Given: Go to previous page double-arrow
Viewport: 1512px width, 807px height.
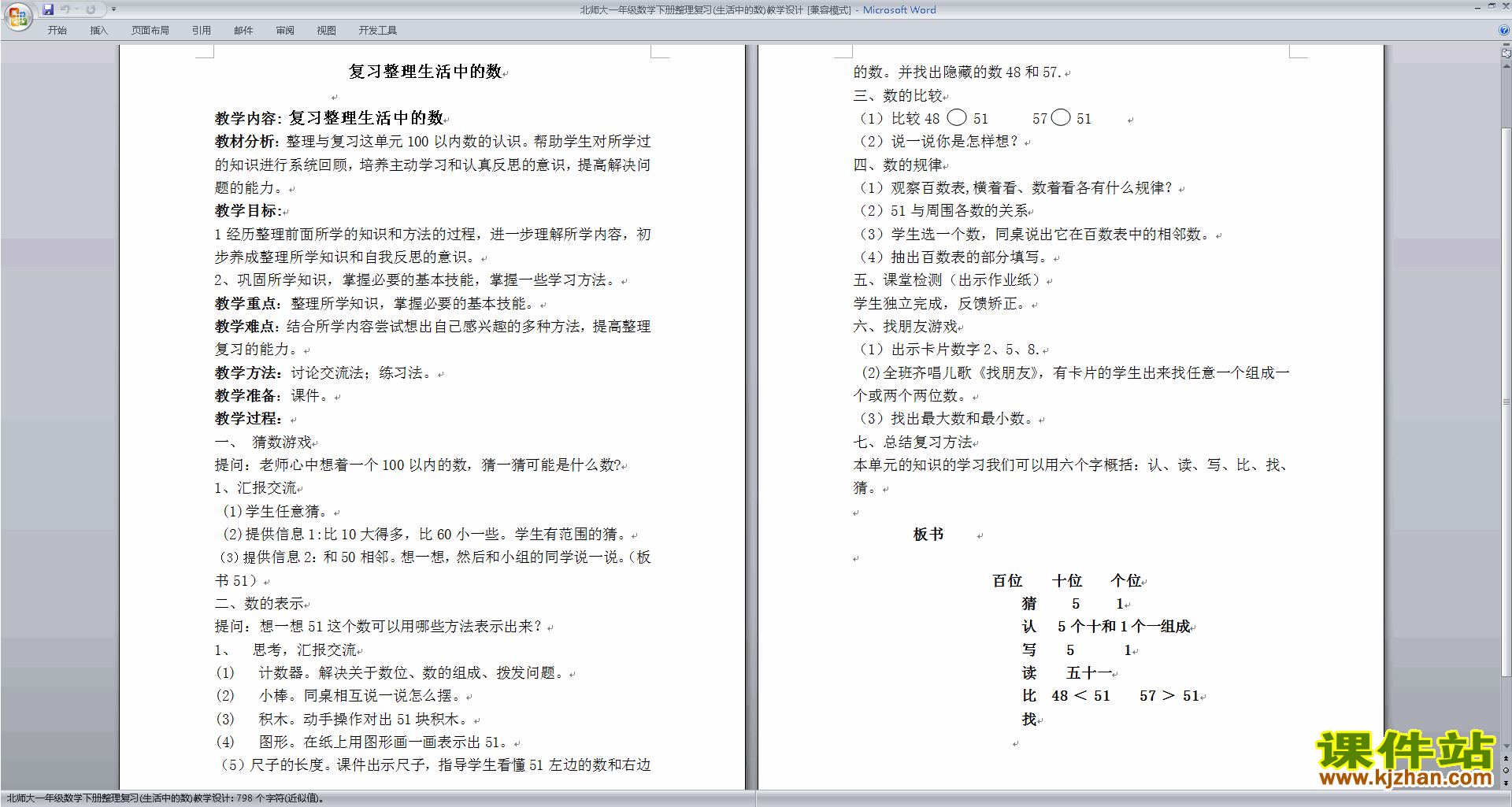Looking at the screenshot, I should (1506, 759).
